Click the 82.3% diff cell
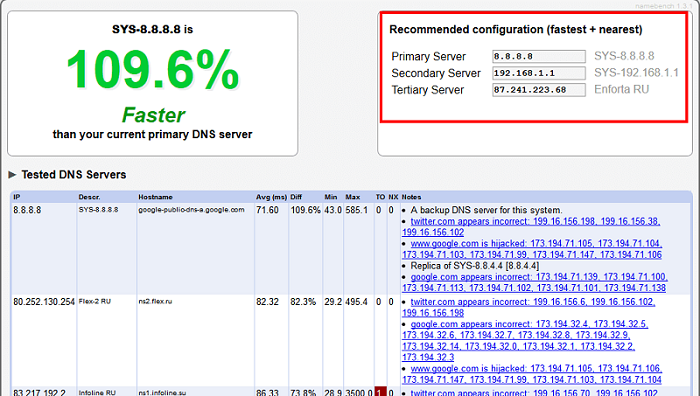Screen dimensions: 700x396 click(x=303, y=302)
